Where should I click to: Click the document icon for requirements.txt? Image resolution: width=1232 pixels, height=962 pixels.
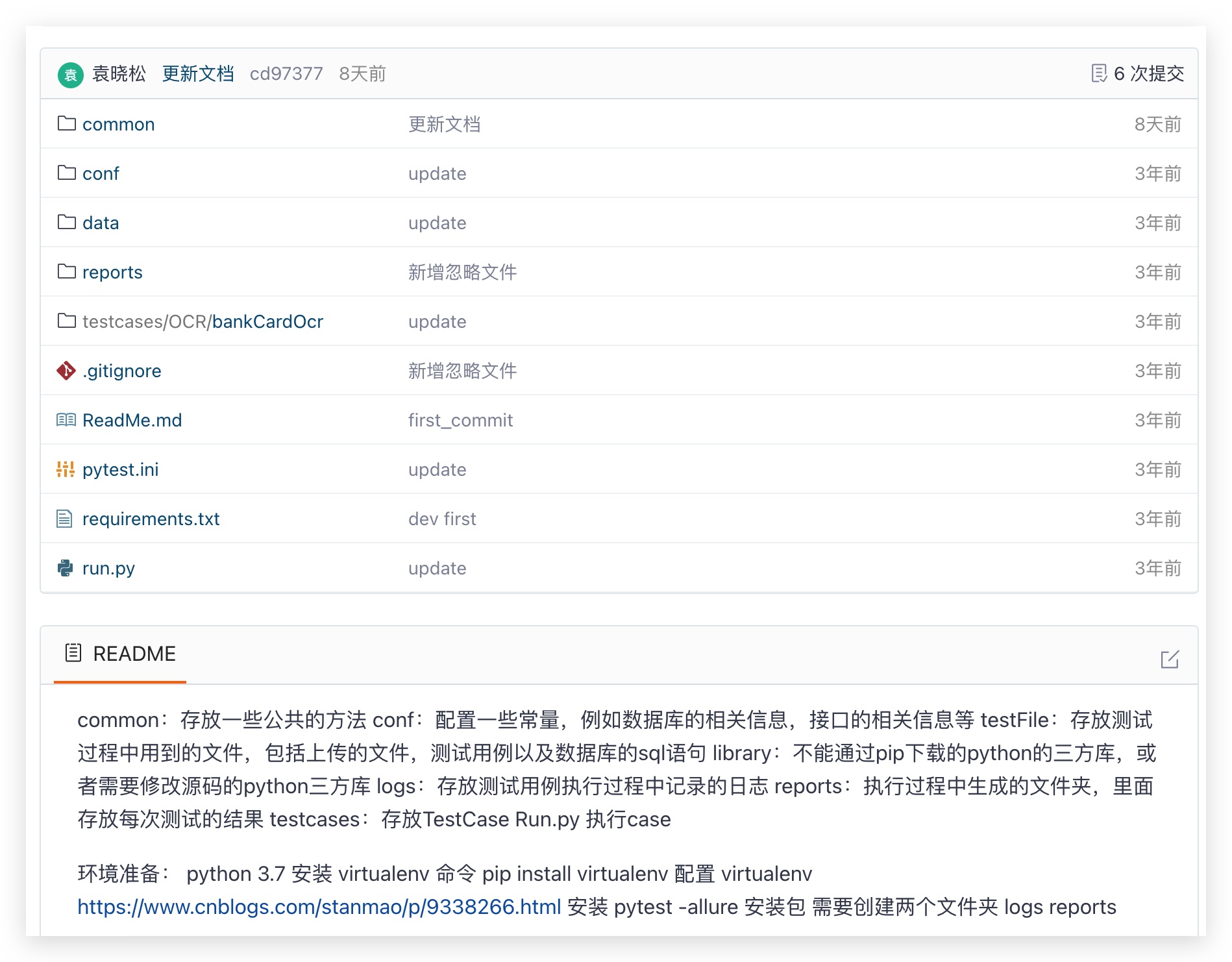coord(64,519)
